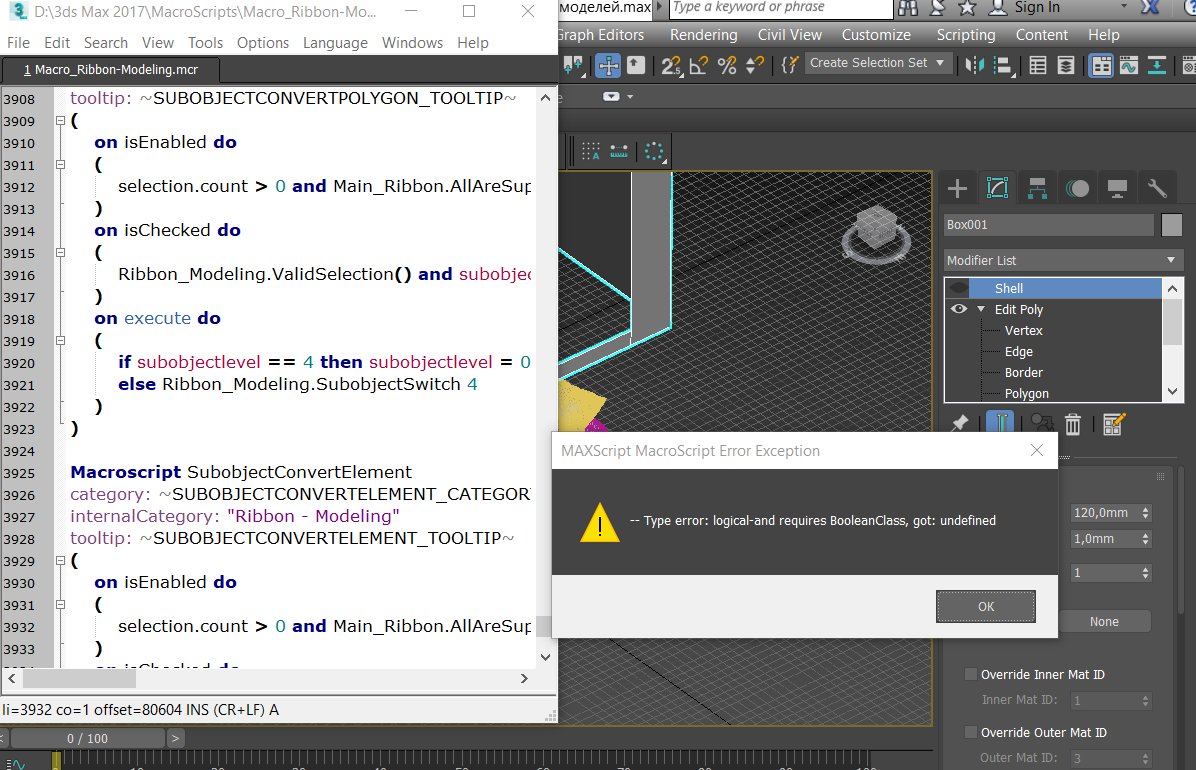Switch to the Hierarchy panel
The image size is (1196, 770).
[1037, 187]
